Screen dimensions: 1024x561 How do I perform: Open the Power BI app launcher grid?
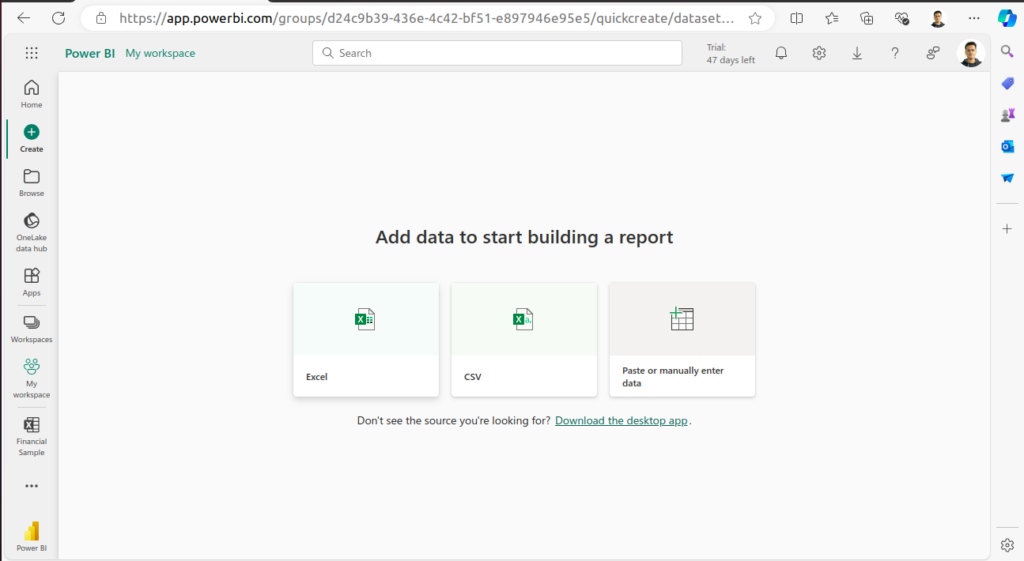[31, 53]
